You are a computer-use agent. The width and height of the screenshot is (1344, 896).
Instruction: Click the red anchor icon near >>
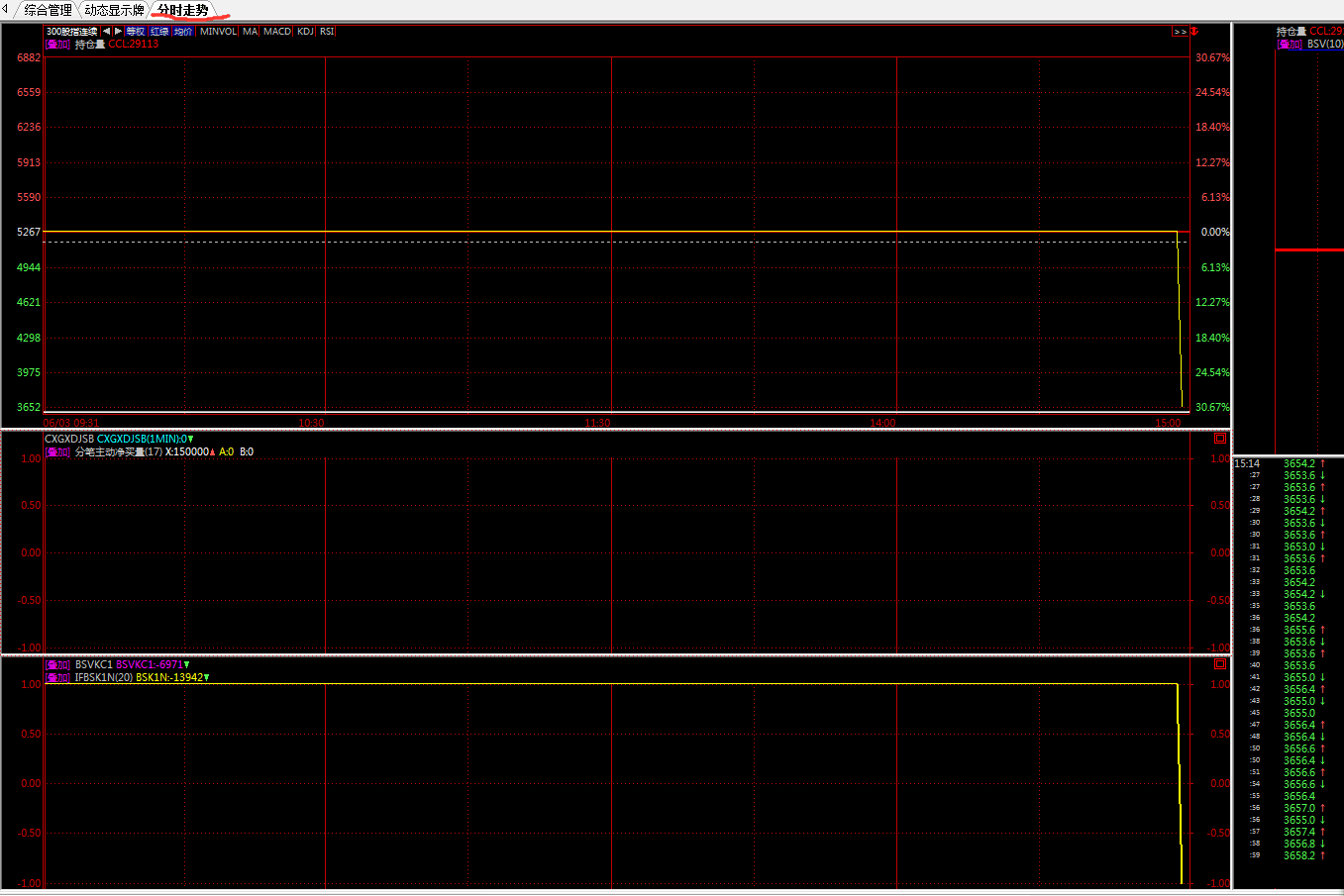click(1194, 32)
